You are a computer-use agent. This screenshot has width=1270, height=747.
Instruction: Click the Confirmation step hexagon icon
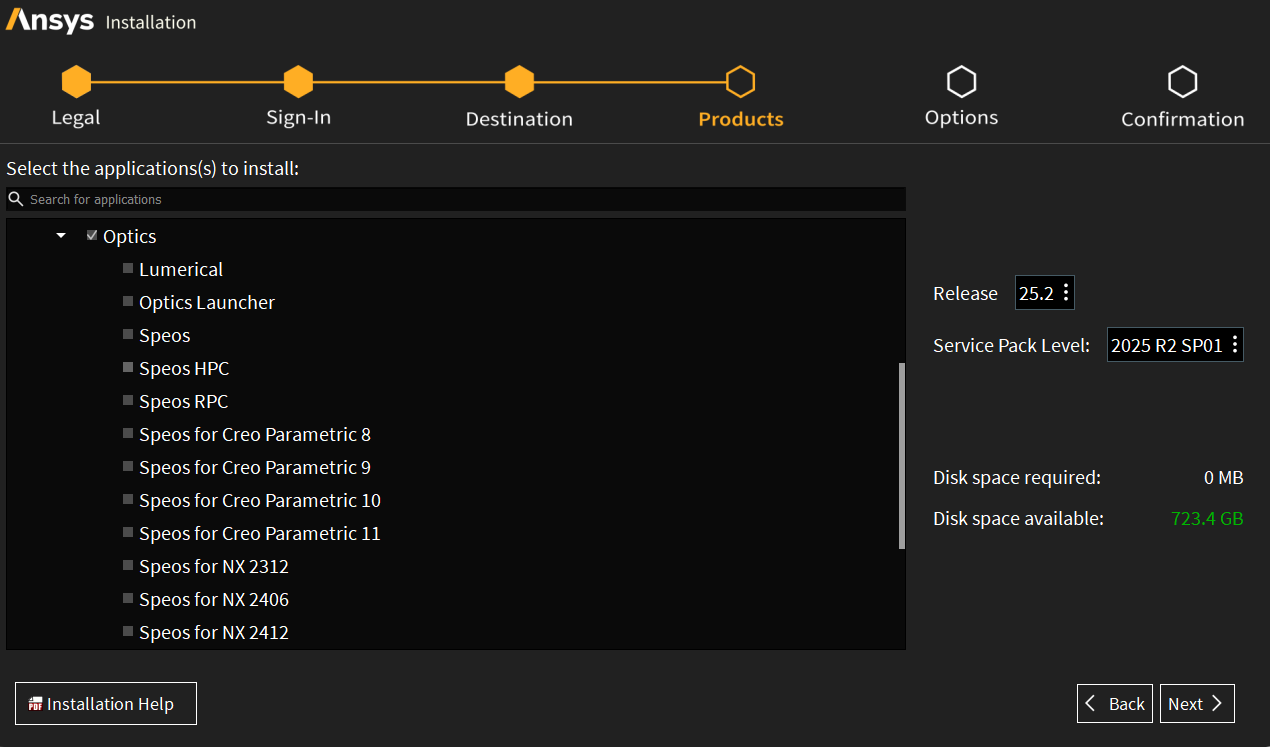click(1182, 82)
